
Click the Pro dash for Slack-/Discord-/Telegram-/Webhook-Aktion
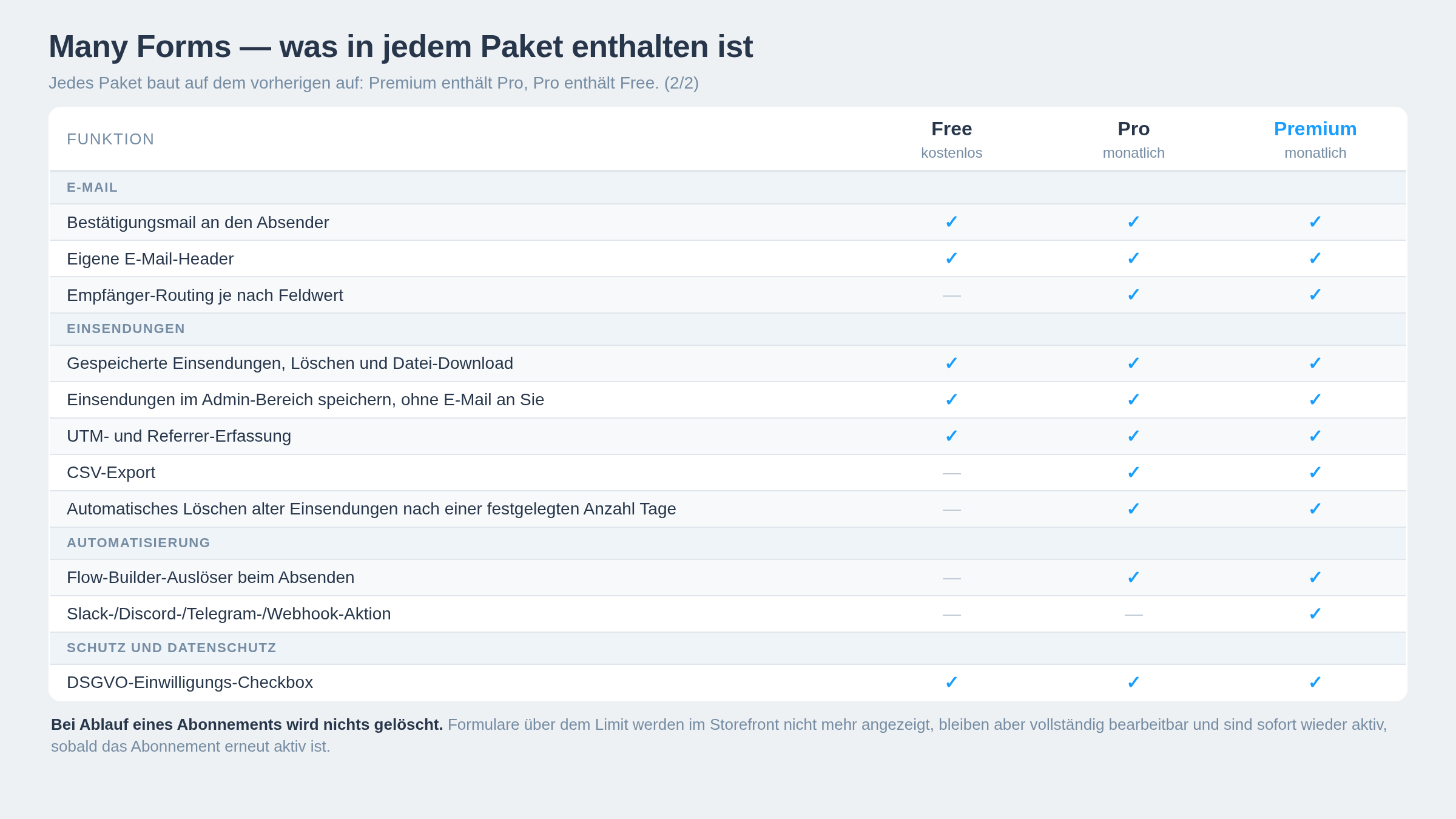[1133, 615]
